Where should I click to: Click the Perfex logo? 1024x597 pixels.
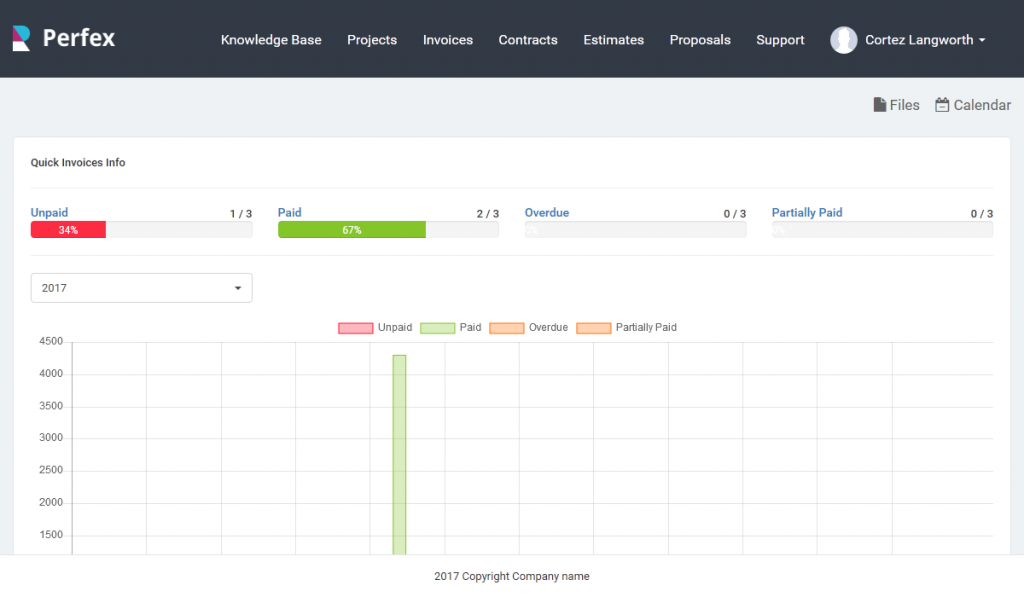coord(64,38)
